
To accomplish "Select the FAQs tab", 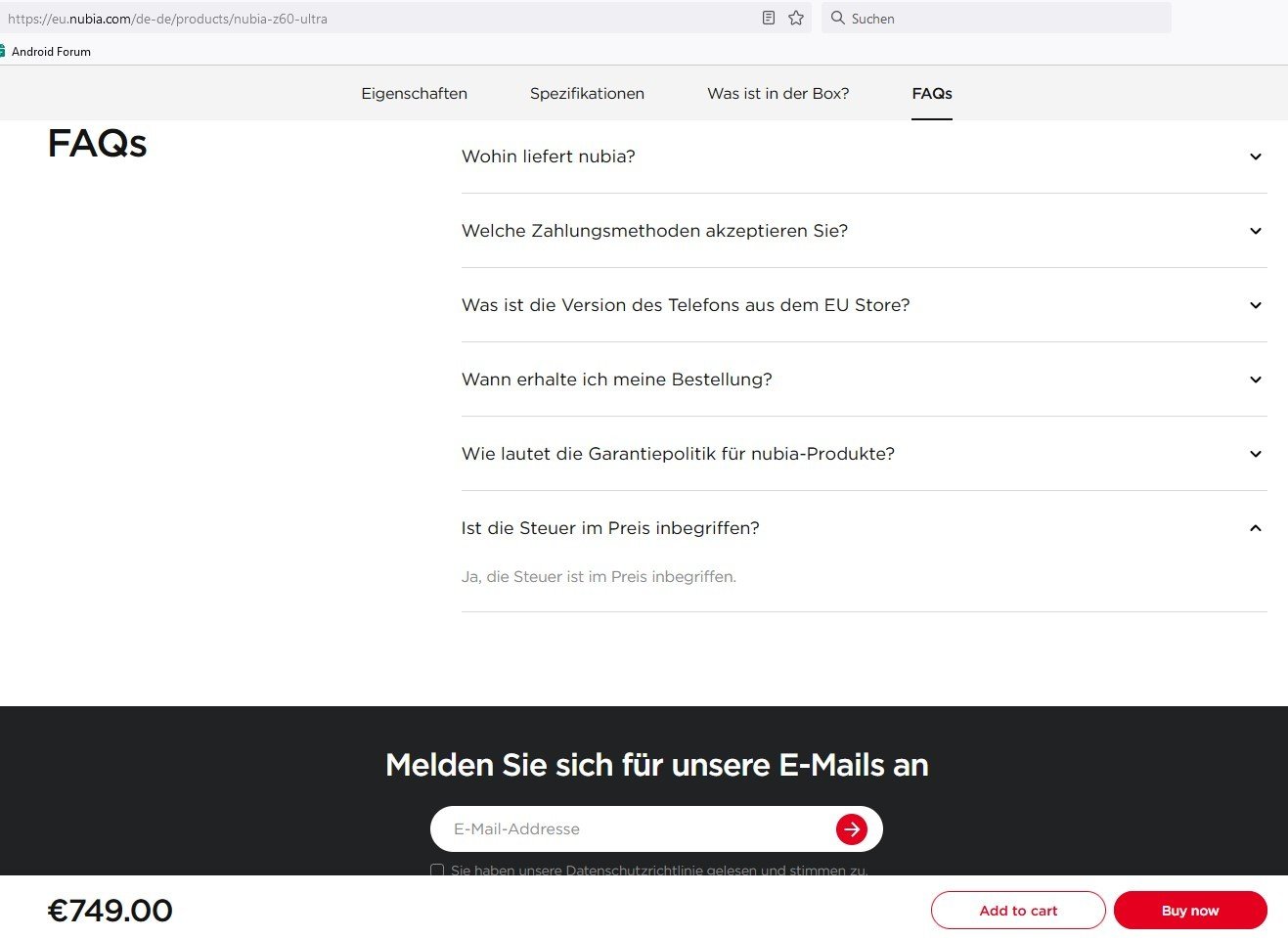I will pos(931,94).
